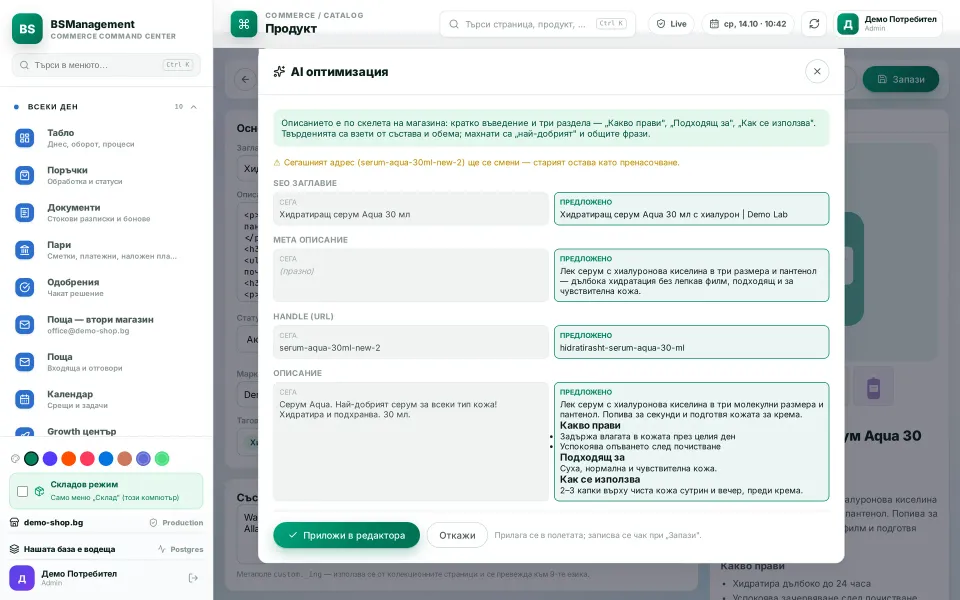This screenshot has width=960, height=600.
Task: Click the COMMERCE / CATALOG breadcrumb
Action: (314, 15)
